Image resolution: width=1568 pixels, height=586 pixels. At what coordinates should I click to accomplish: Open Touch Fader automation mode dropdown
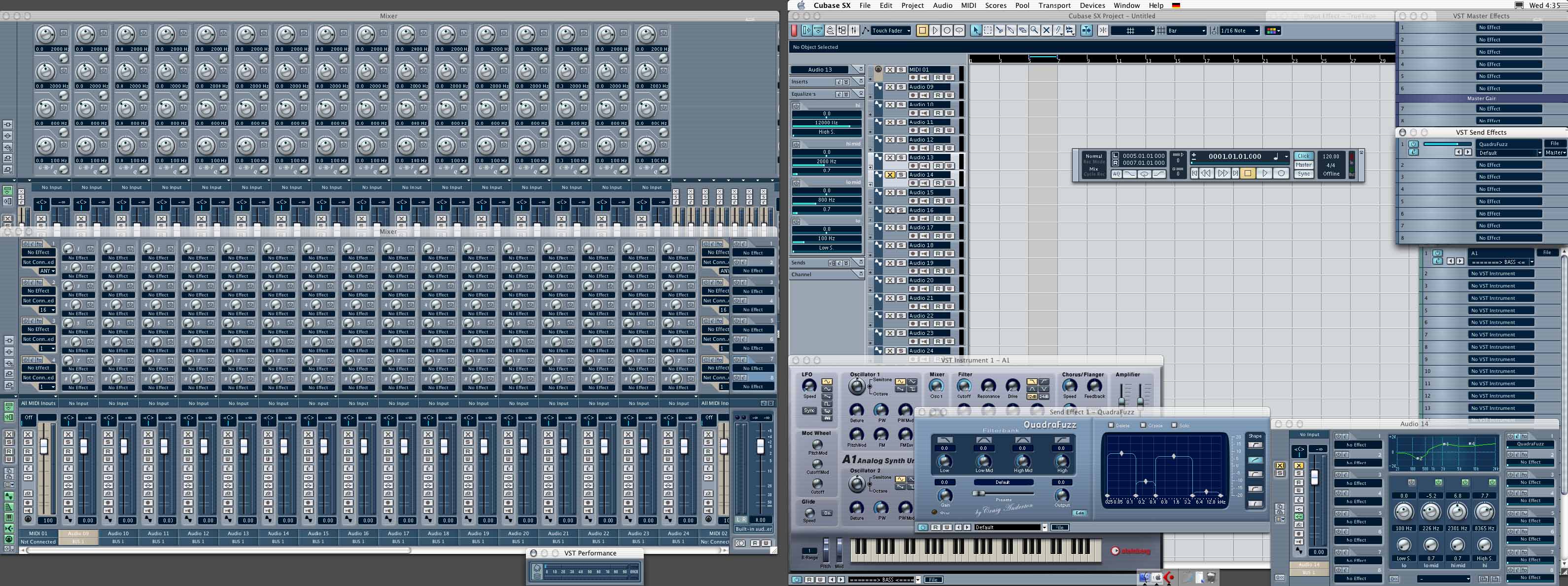pos(891,31)
